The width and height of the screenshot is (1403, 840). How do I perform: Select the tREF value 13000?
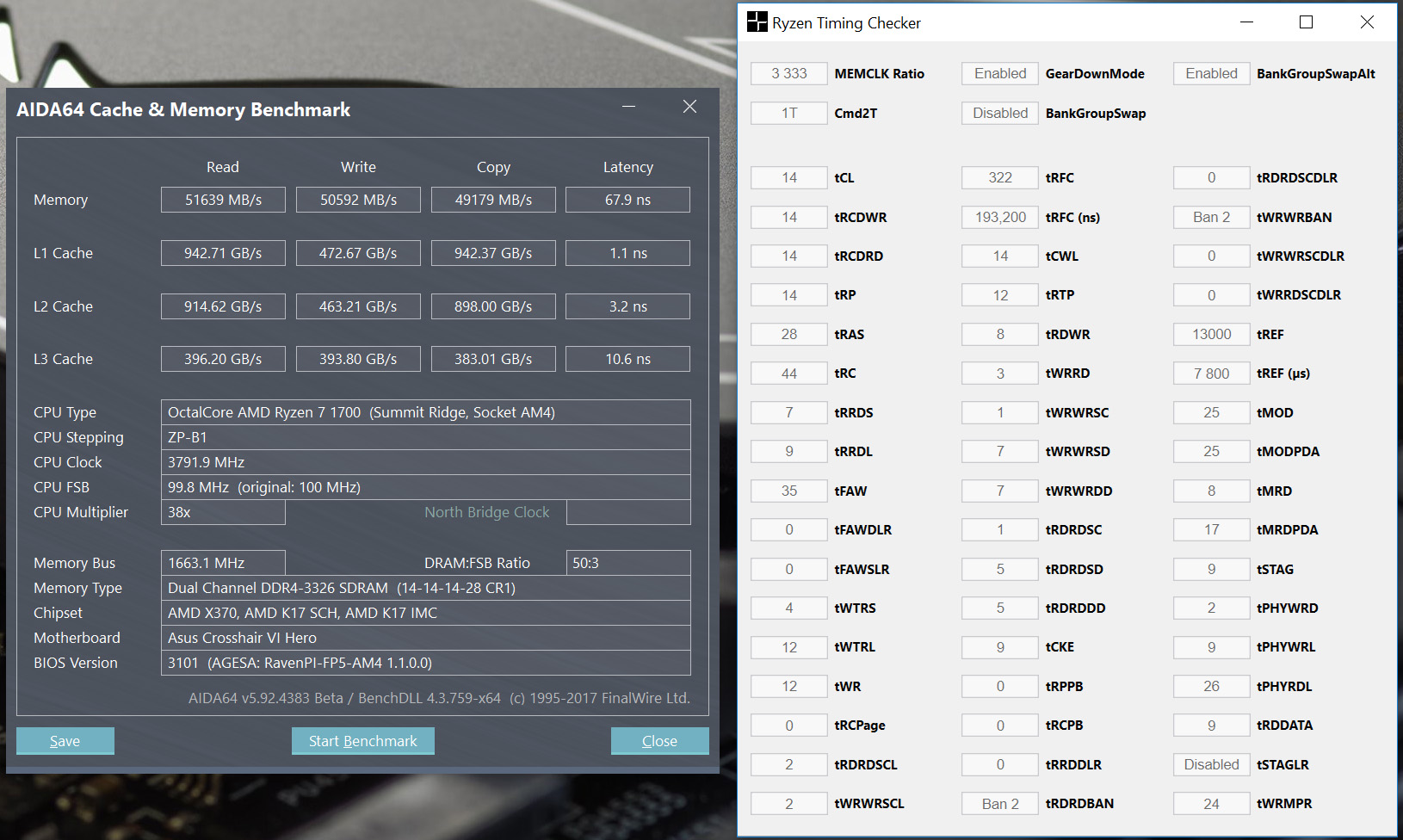1211,334
